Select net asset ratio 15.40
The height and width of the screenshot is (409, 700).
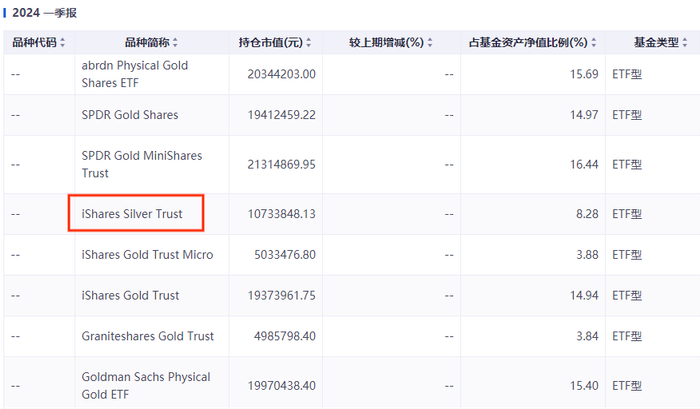click(x=584, y=385)
